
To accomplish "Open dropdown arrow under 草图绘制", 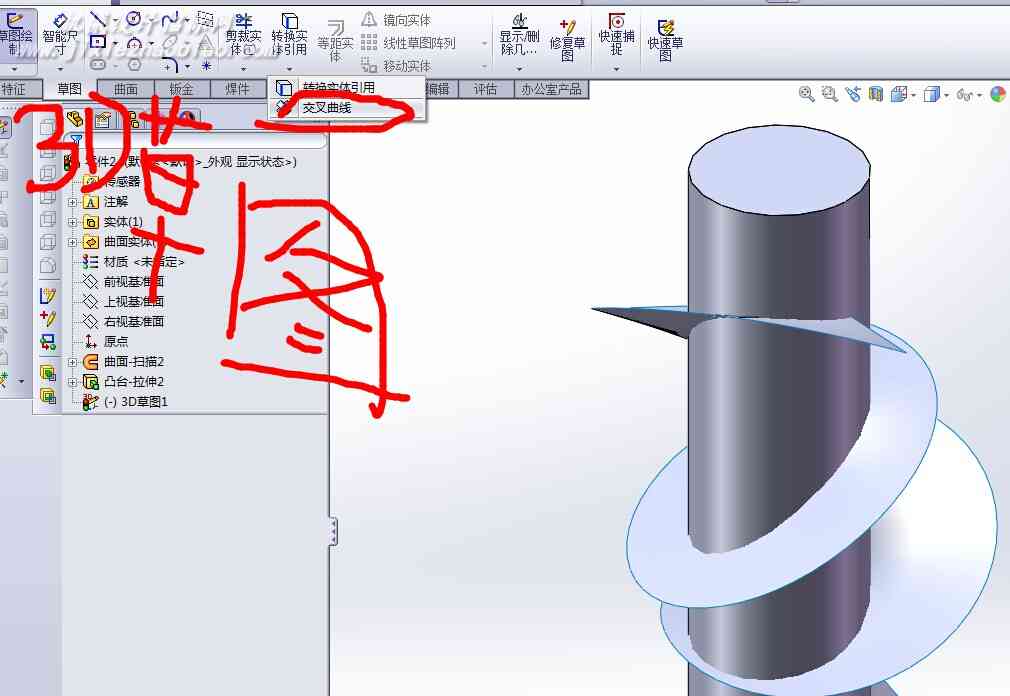I will point(14,68).
